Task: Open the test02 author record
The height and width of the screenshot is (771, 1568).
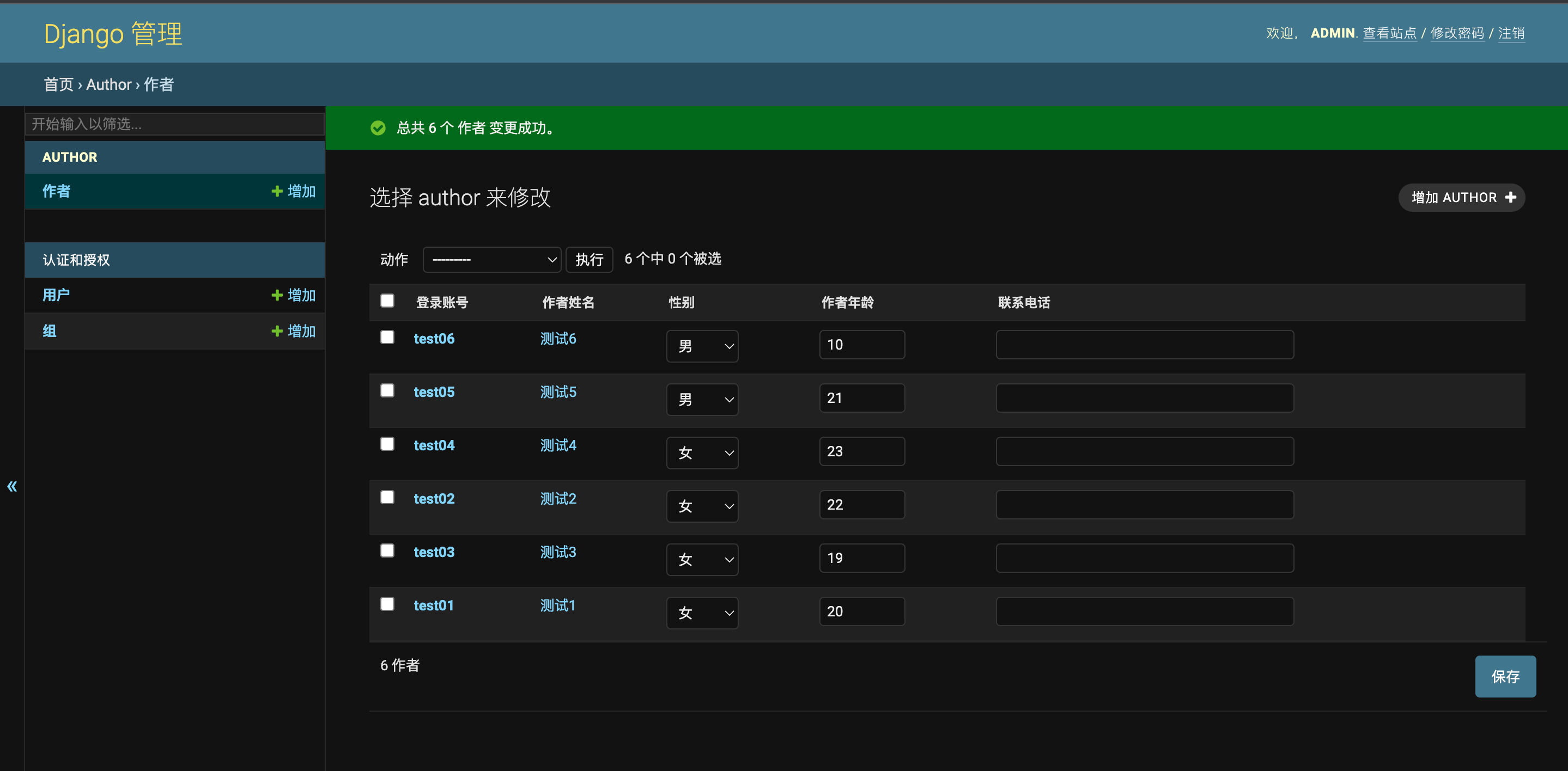Action: (x=434, y=499)
